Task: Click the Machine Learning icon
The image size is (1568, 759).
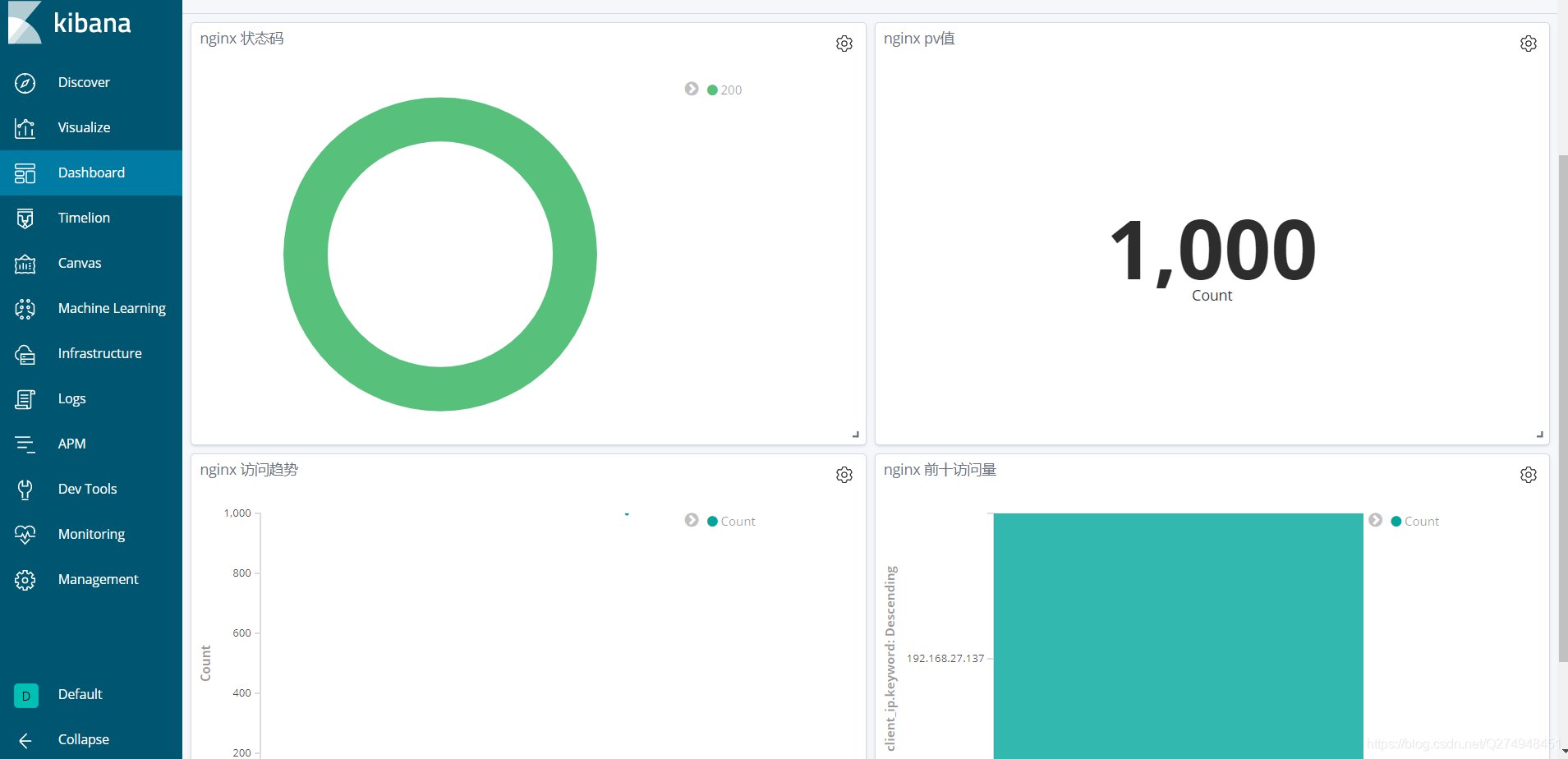Action: [x=25, y=309]
